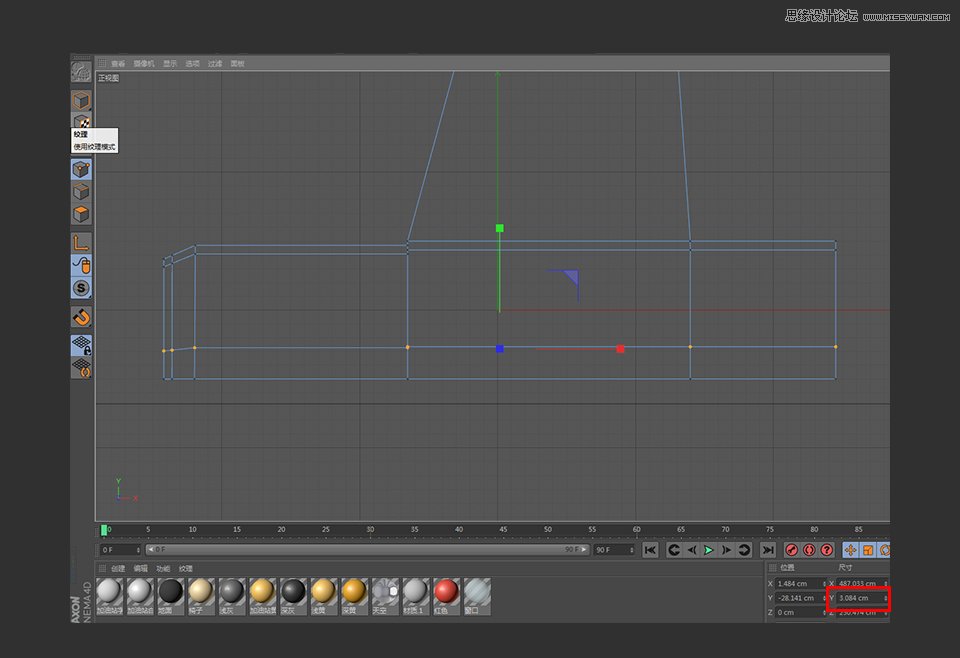960x658 pixels.
Task: Select the Model mode icon
Action: (x=81, y=101)
